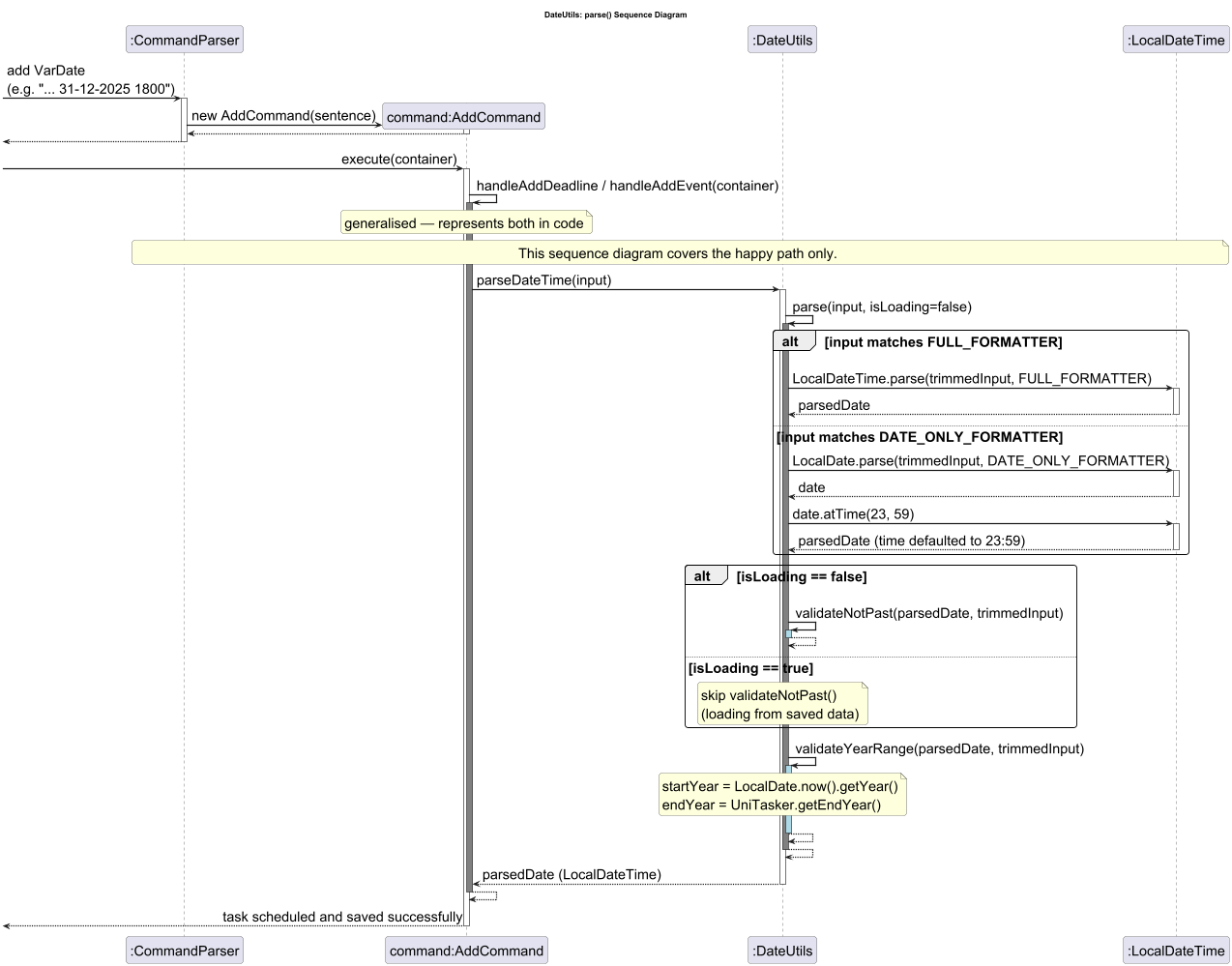This screenshot has height=966, width=1232.
Task: Click the generalised — represents both note
Action: tap(465, 222)
